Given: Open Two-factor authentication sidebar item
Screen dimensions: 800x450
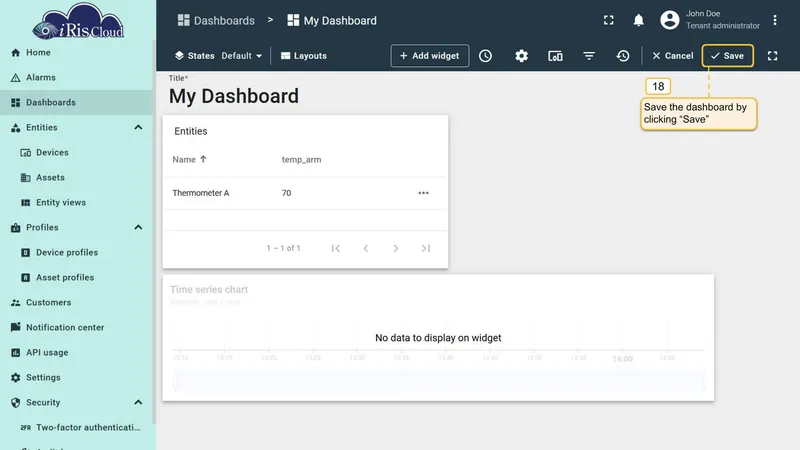Looking at the screenshot, I should click(77, 428).
